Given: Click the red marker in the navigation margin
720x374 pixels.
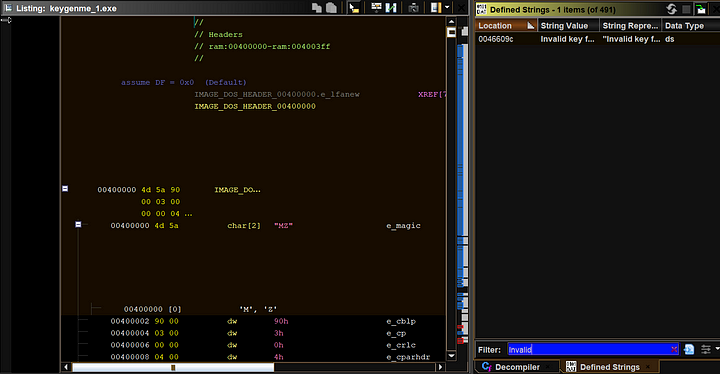Looking at the screenshot, I should tap(461, 340).
